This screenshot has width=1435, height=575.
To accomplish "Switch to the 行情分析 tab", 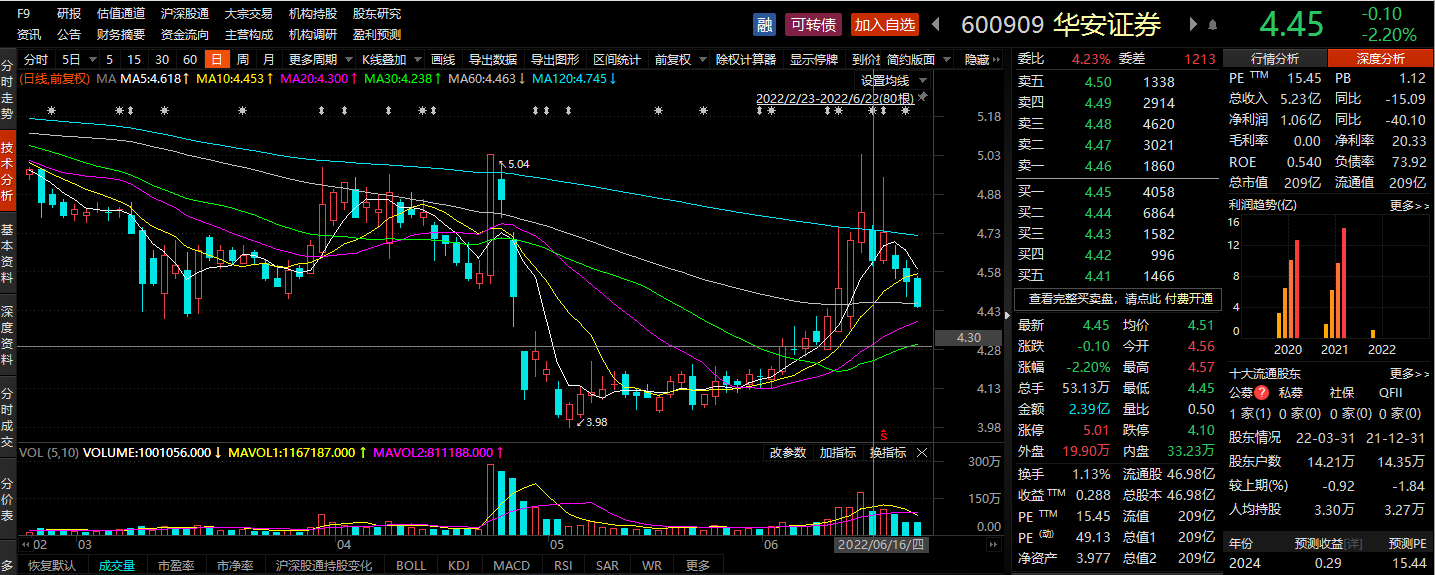I will pyautogui.click(x=1275, y=59).
